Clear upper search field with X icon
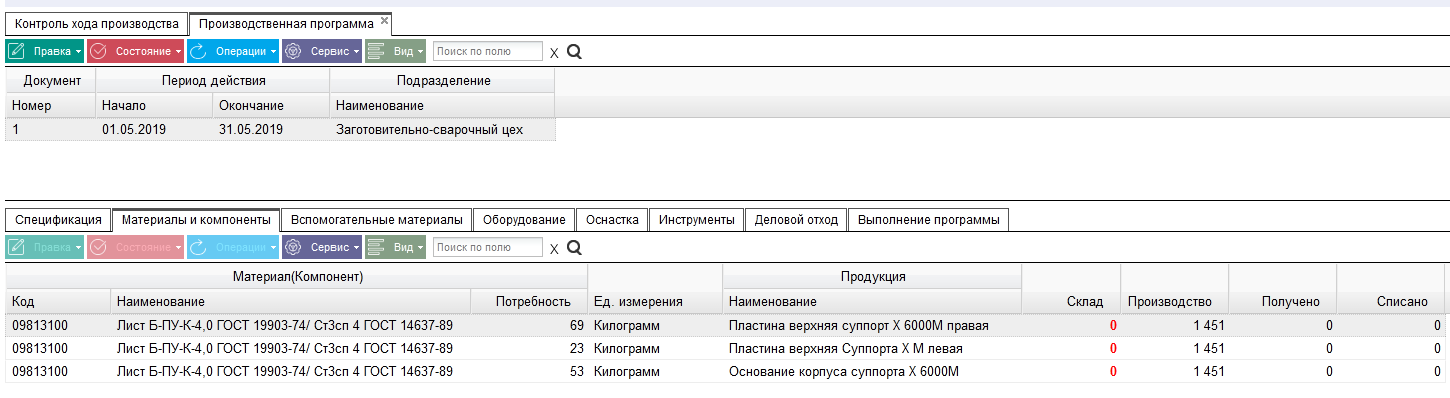 (x=554, y=52)
